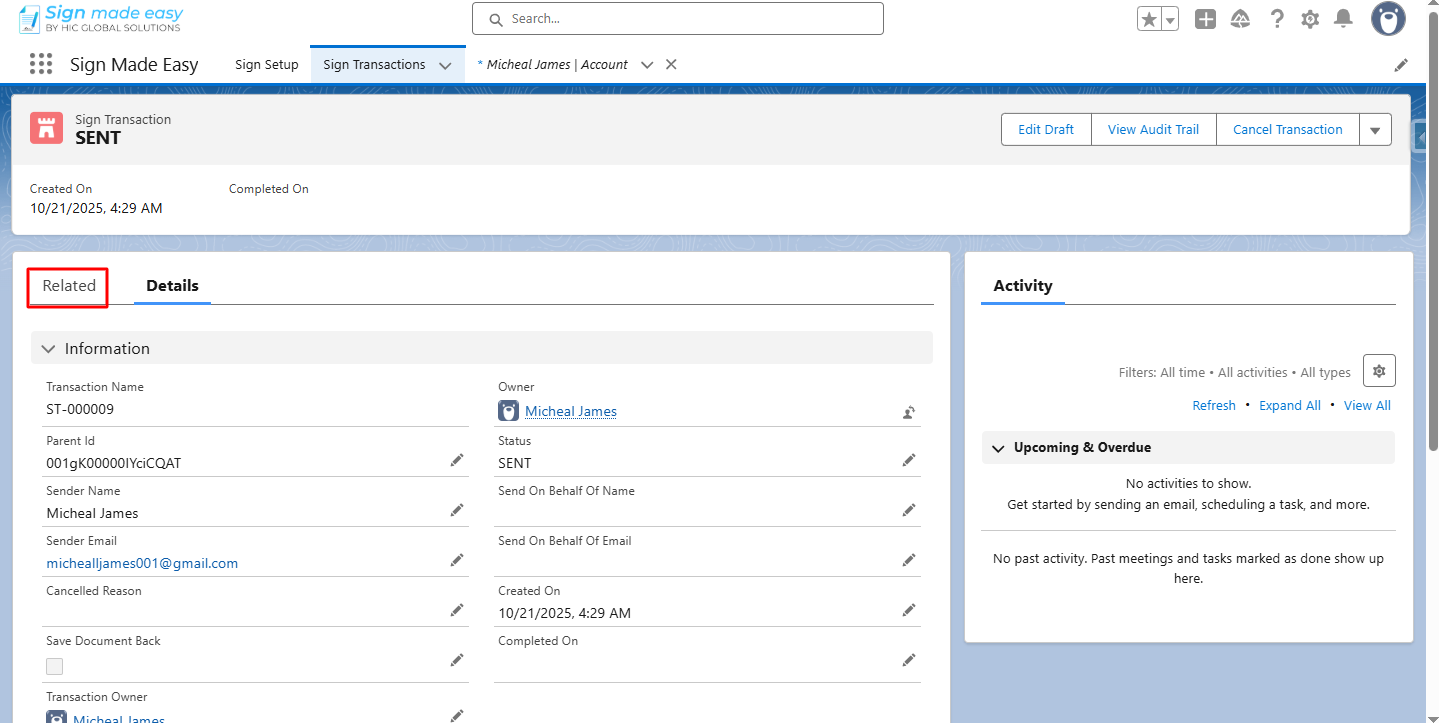
Task: Click the Change Owner icon
Action: pos(908,412)
